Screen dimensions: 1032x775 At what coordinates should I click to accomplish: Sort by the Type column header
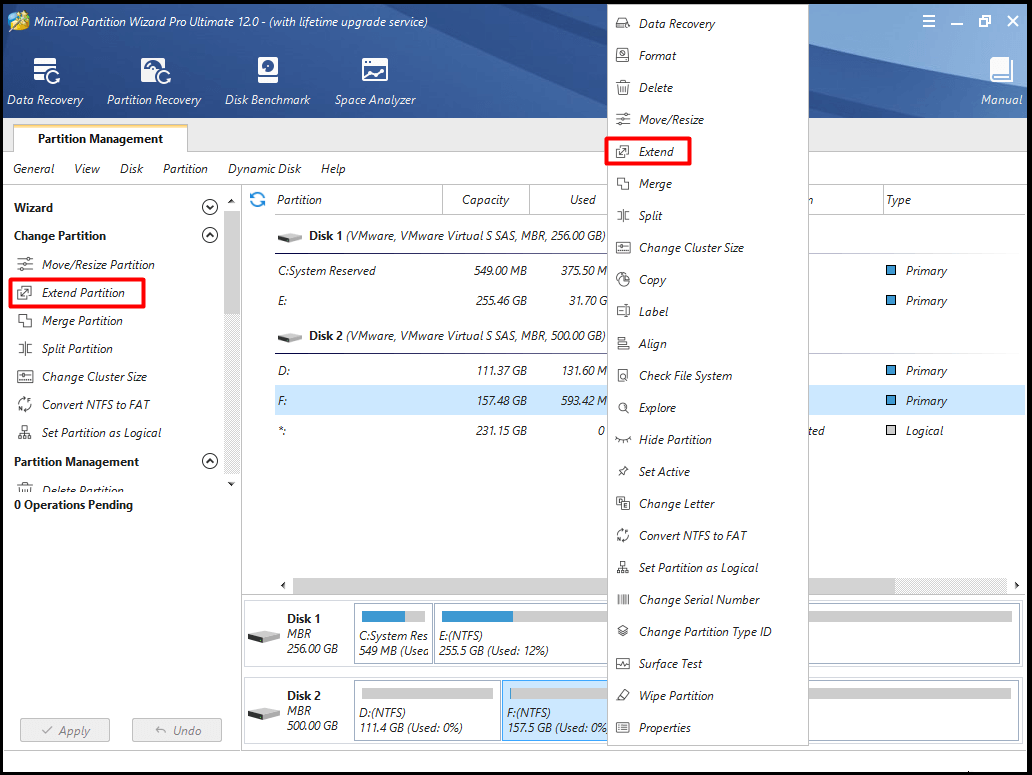pos(954,200)
